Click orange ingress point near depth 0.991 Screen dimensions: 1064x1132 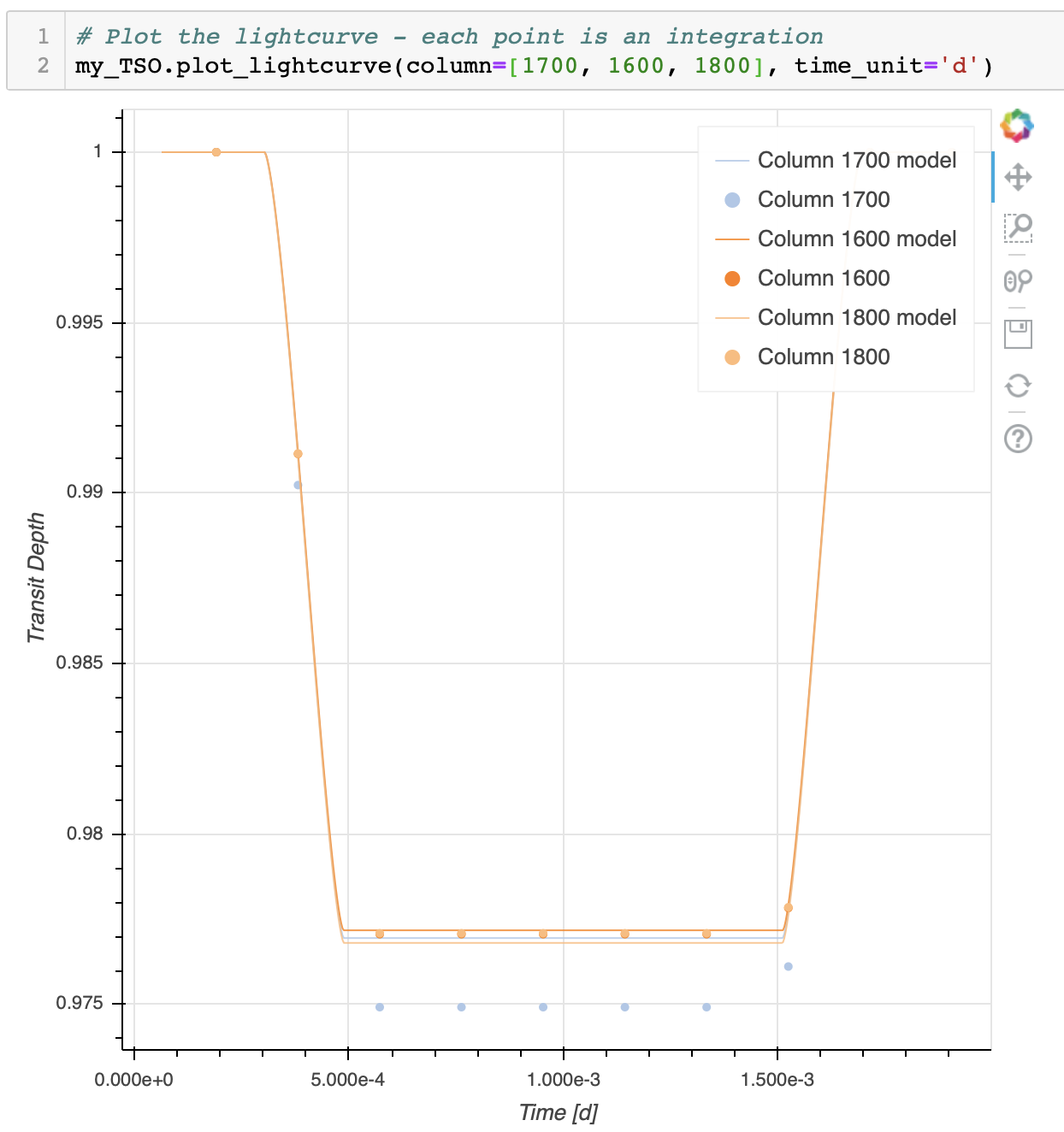pos(298,454)
